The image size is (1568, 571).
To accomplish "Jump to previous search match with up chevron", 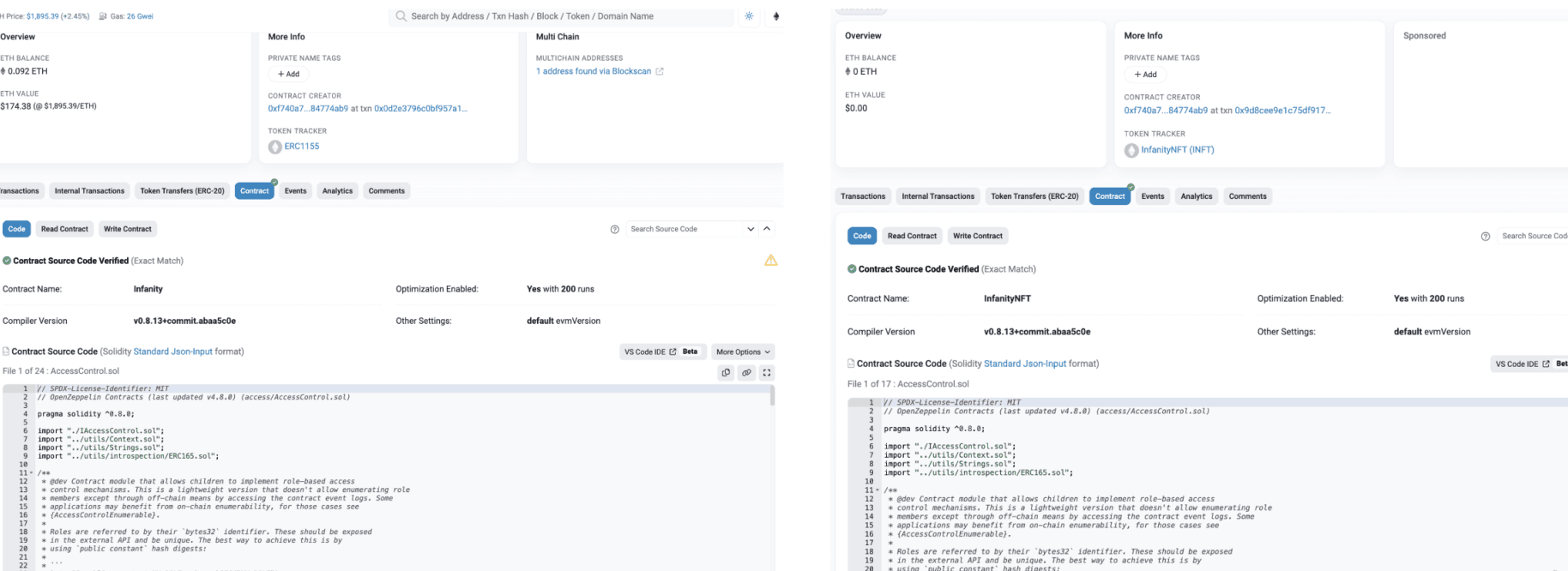I will tap(767, 229).
